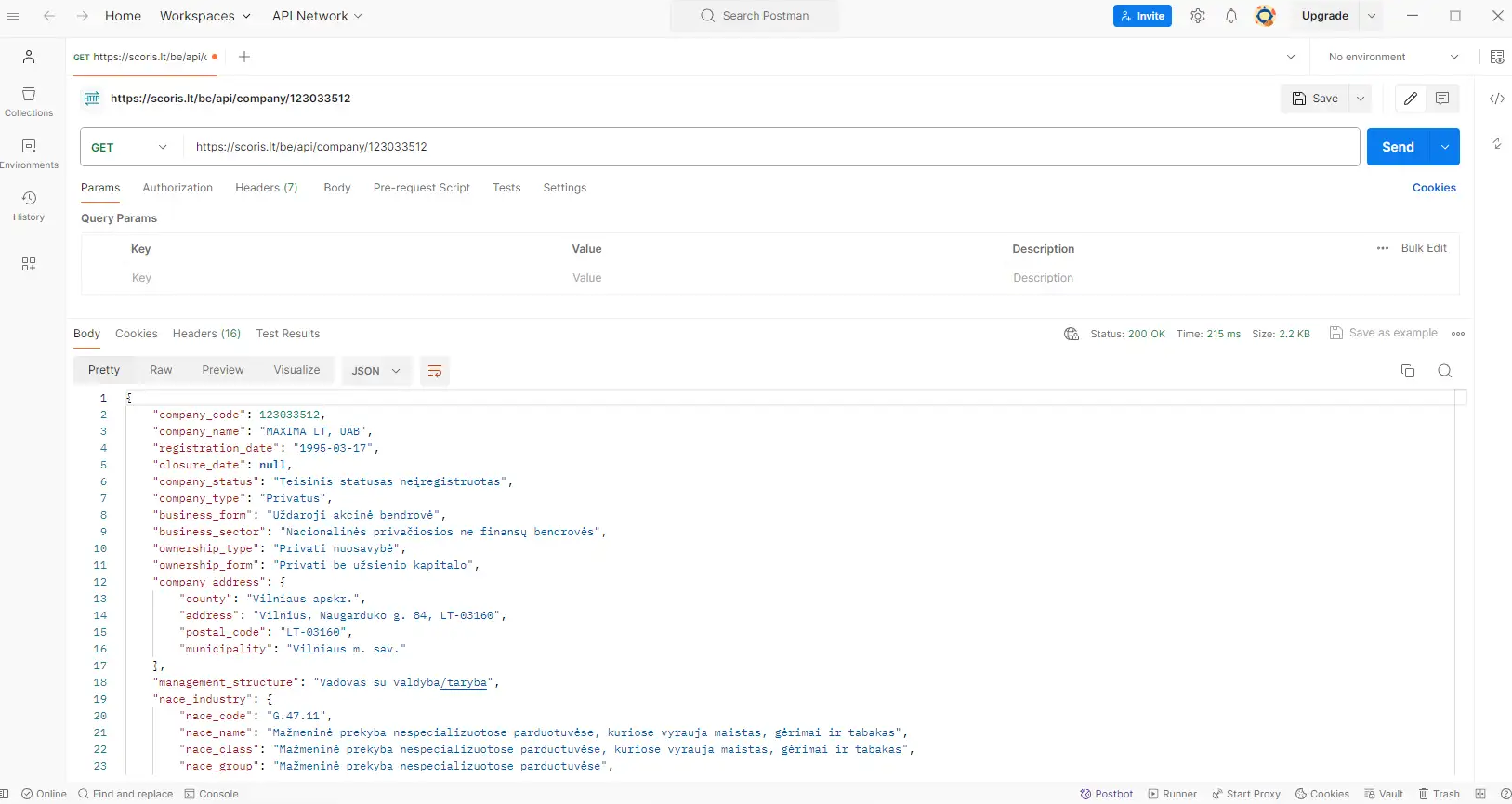Show the Test Results tab
This screenshot has height=804, width=1512.
click(288, 334)
